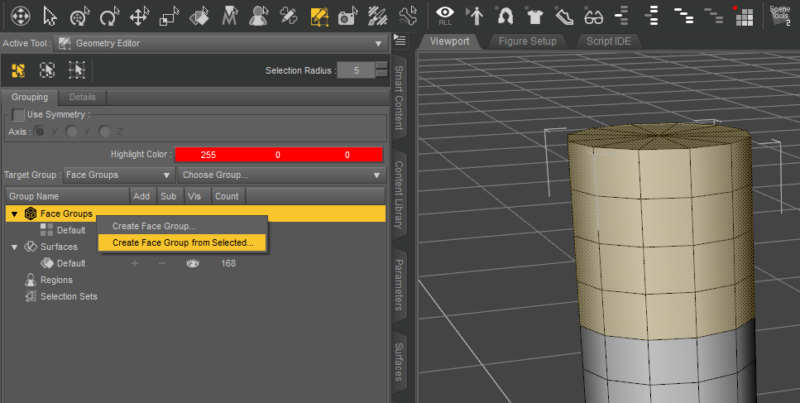Click the shoe footwear icon

pyautogui.click(x=564, y=16)
